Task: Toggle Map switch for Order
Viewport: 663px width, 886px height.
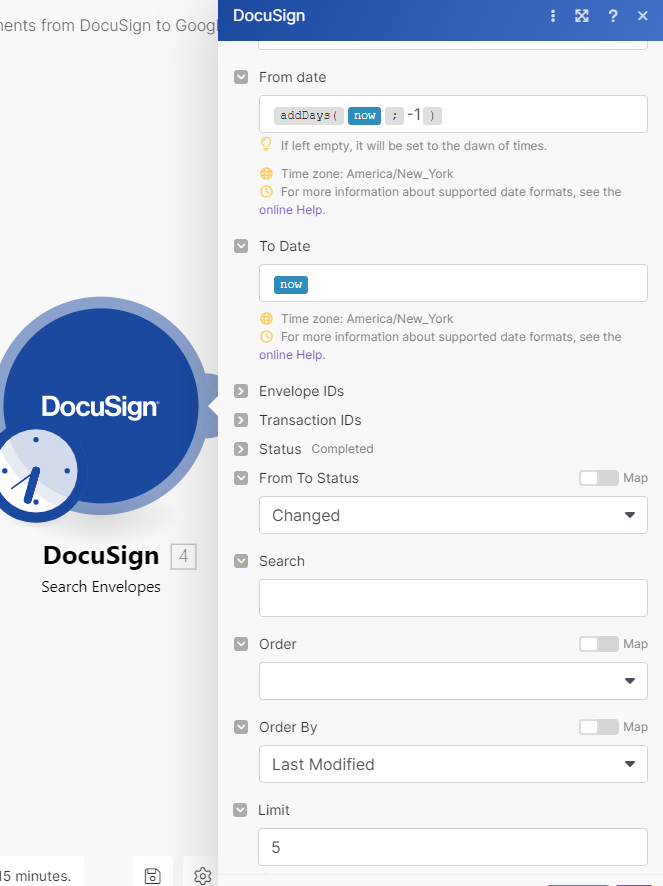Action: click(x=599, y=644)
